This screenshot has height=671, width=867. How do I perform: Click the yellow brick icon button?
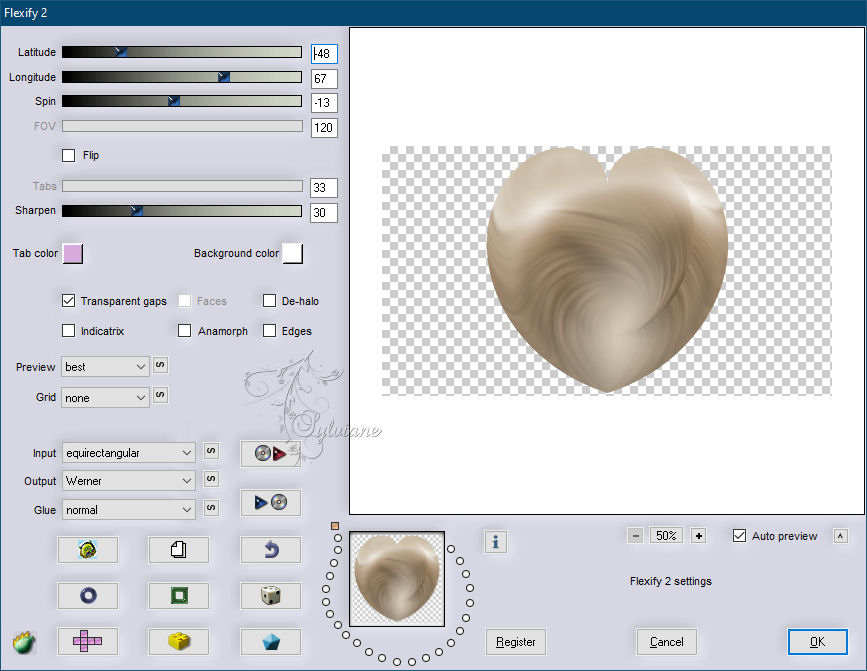[179, 641]
